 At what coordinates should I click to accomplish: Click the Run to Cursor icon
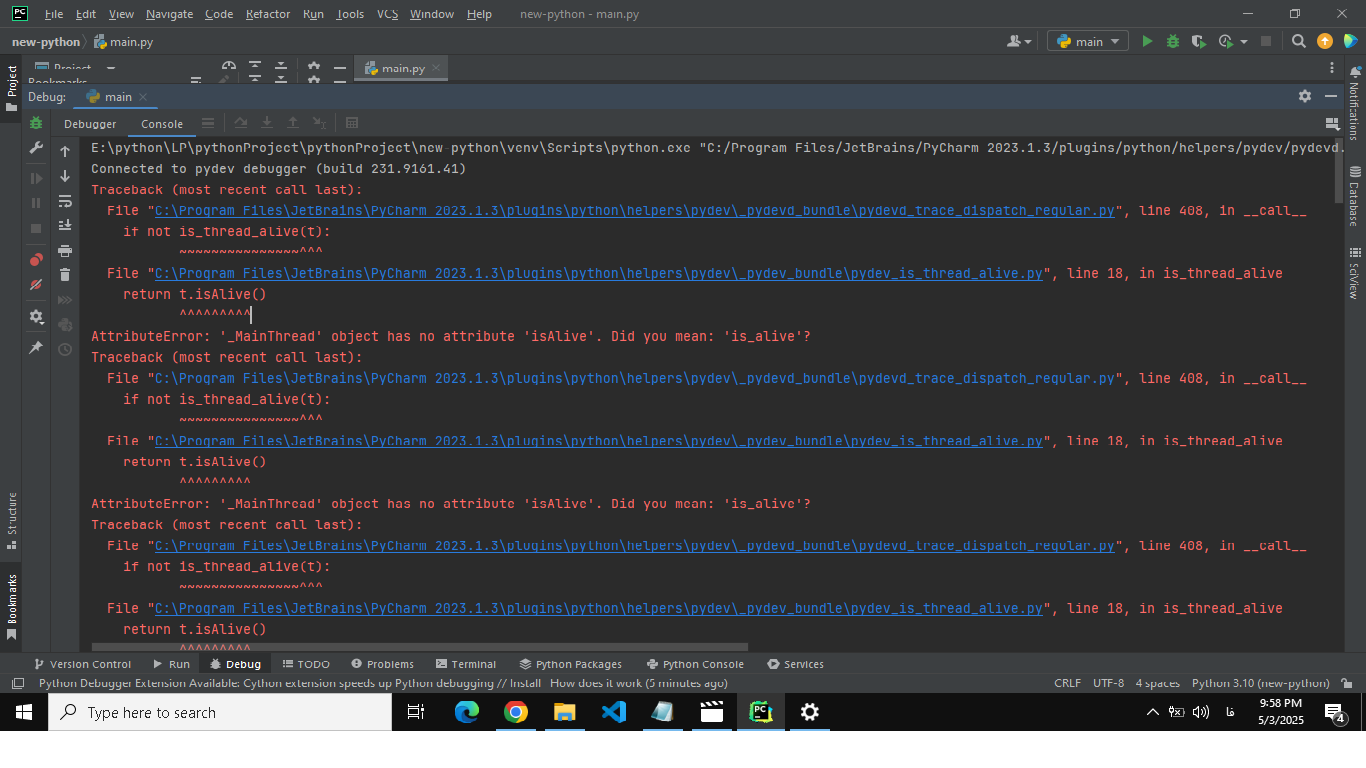tap(319, 123)
